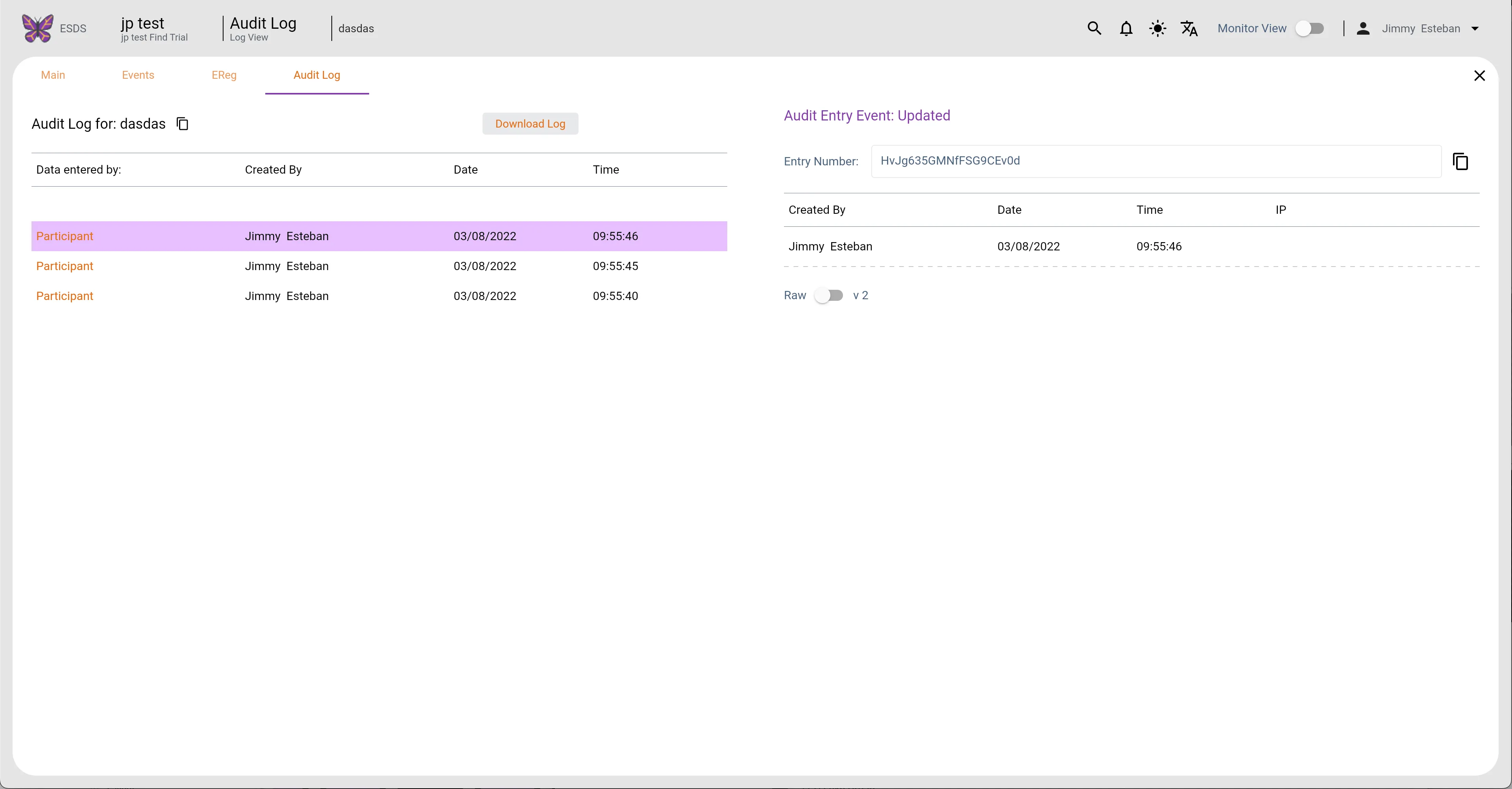Select the Audit Log tab
This screenshot has width=1512, height=789.
[317, 75]
